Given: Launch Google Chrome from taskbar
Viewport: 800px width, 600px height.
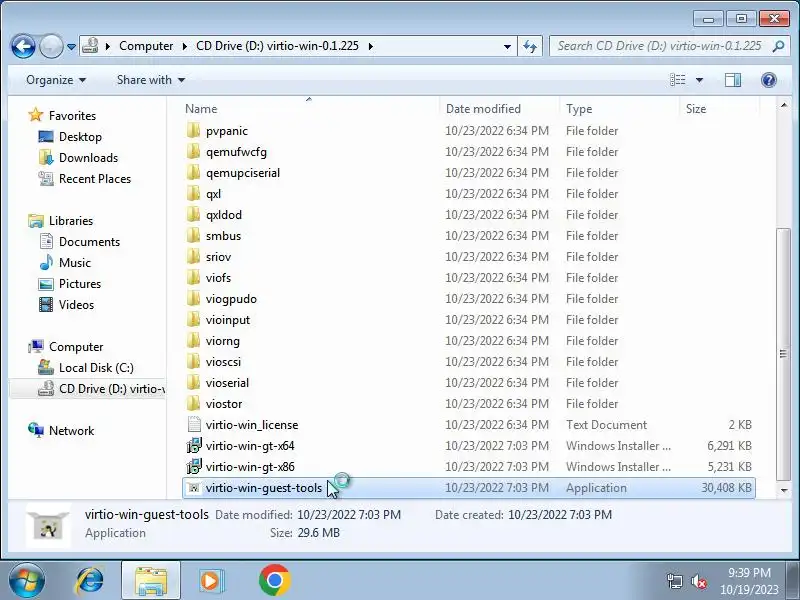Looking at the screenshot, I should pos(274,580).
